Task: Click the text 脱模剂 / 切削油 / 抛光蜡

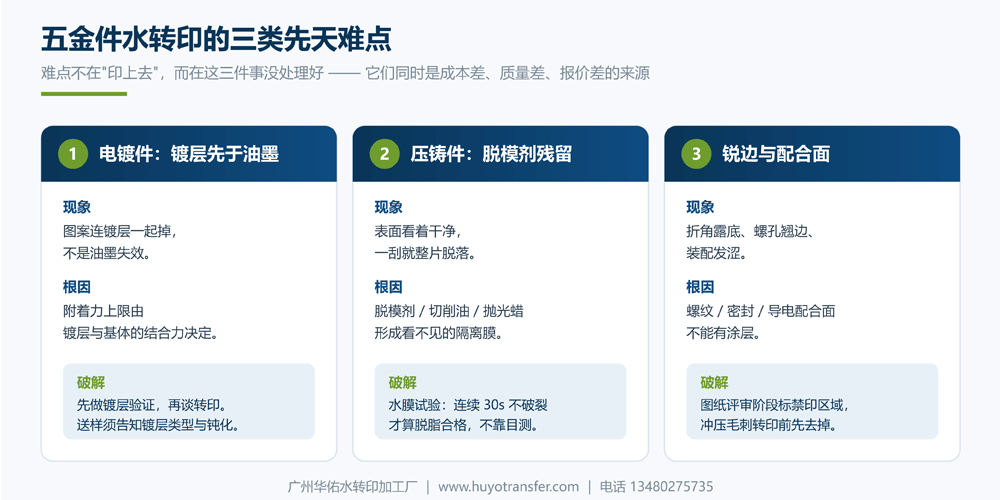Action: pos(449,311)
